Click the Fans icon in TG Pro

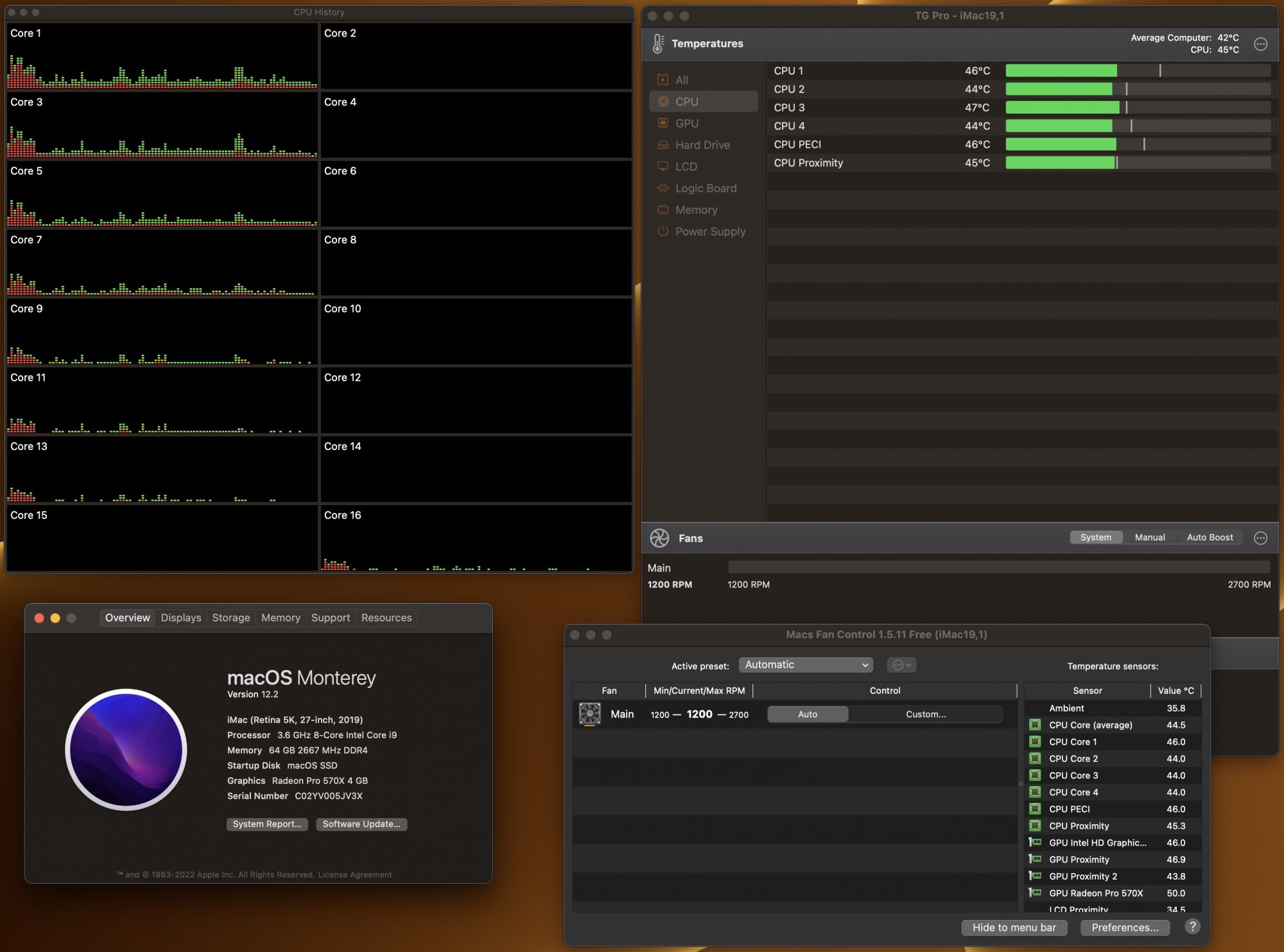click(x=660, y=537)
